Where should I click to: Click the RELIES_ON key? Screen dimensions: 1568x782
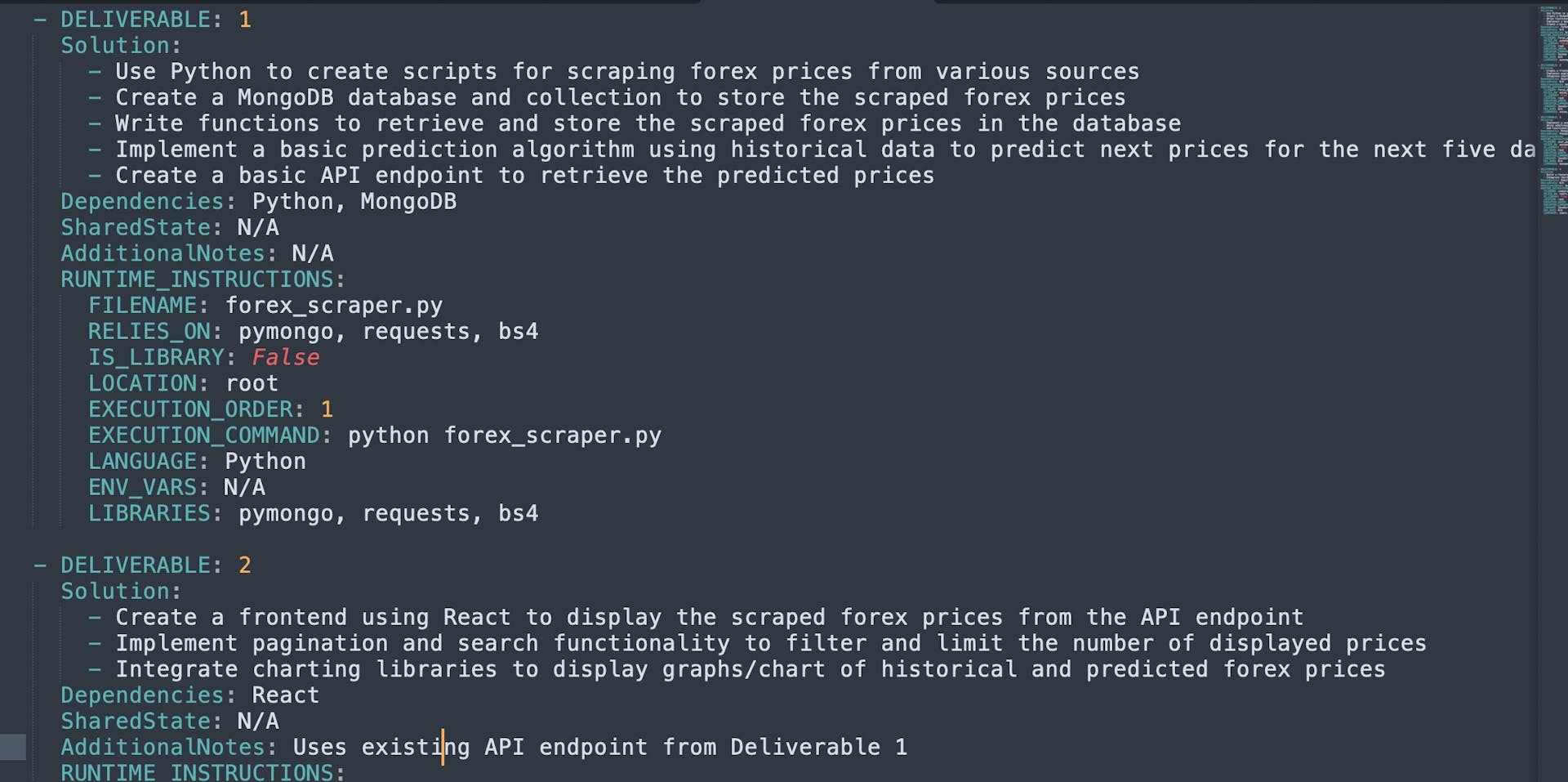pyautogui.click(x=149, y=332)
